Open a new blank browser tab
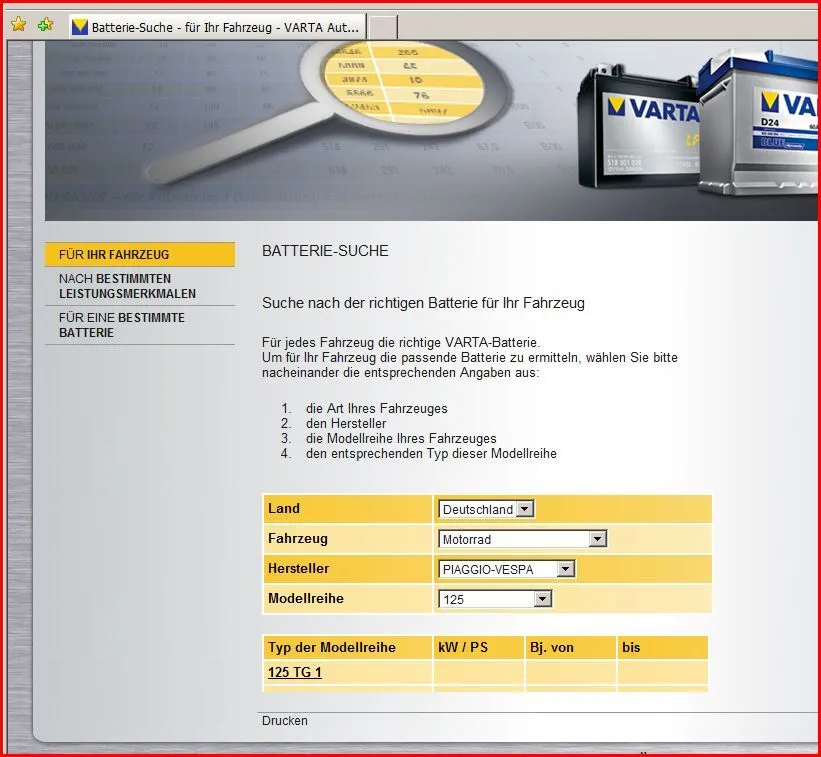 (x=383, y=27)
